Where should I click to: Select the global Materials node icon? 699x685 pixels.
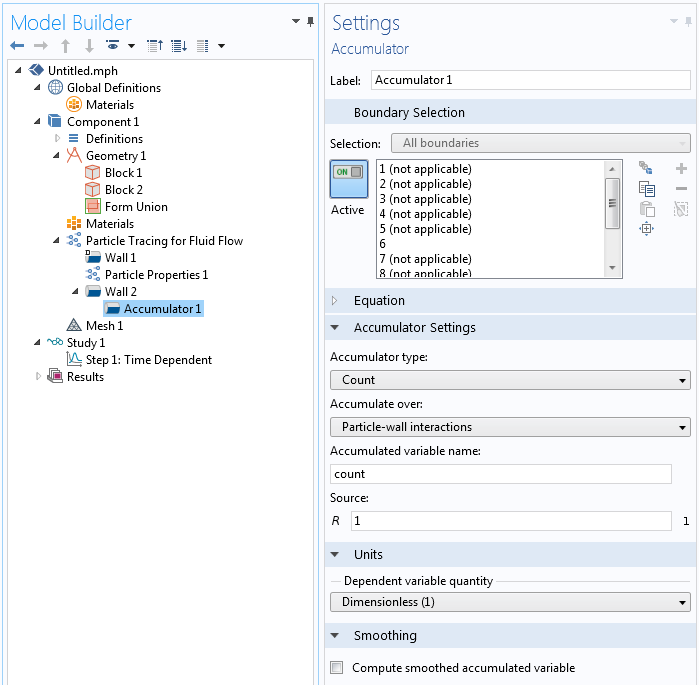coord(74,104)
